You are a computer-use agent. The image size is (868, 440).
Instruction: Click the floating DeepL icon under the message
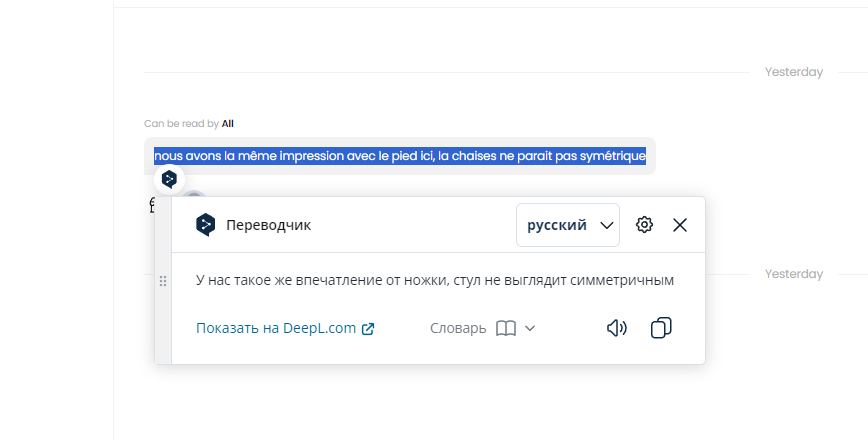[169, 179]
